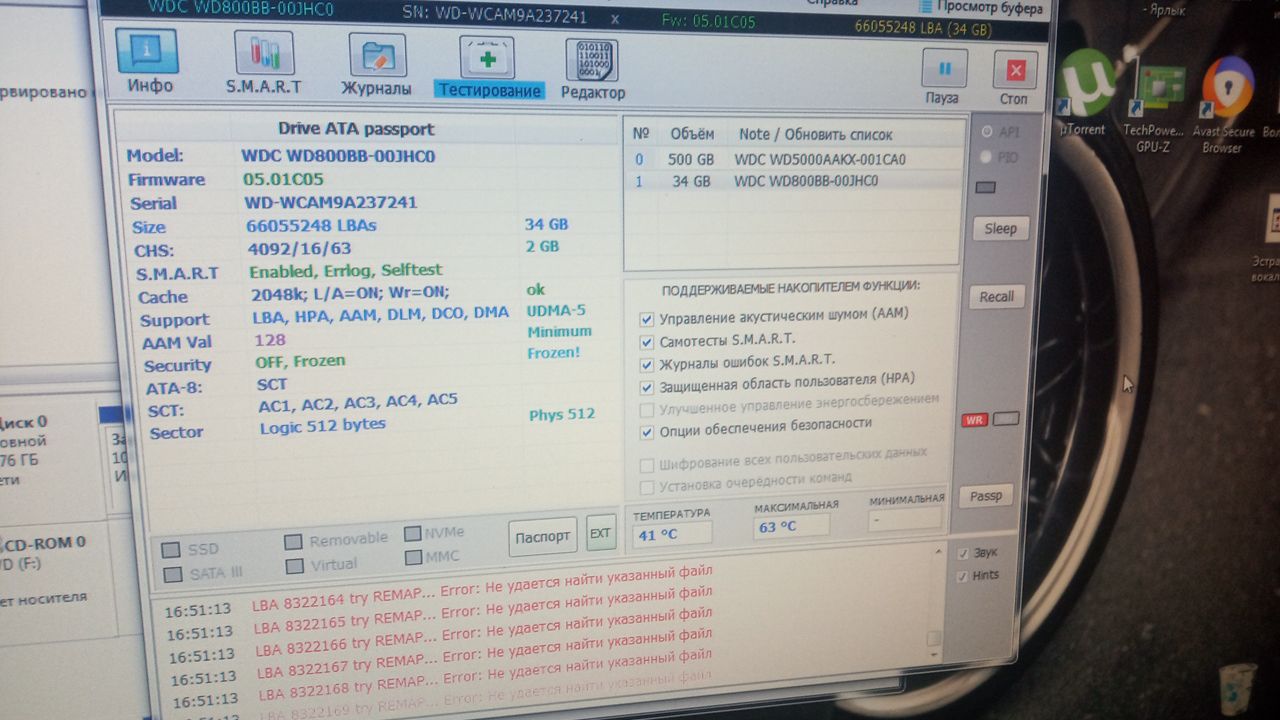Toggle the NVMe checkbox
Screen dimensions: 1280x720
point(413,534)
